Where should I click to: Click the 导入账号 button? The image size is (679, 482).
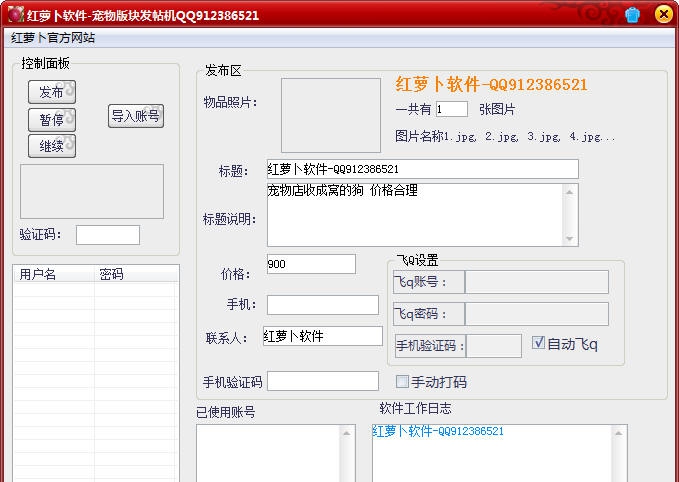point(136,116)
